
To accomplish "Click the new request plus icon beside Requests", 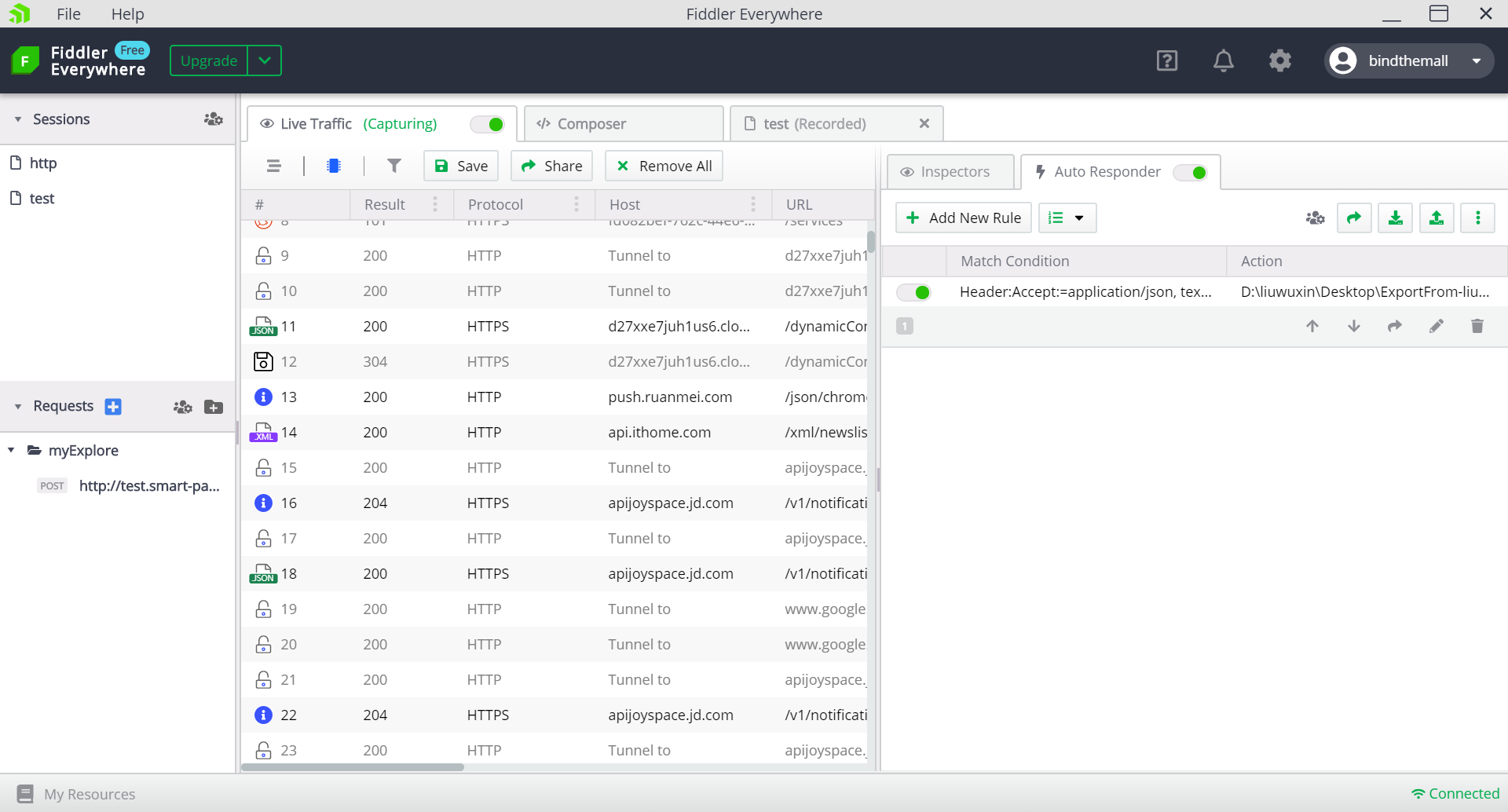I will click(113, 407).
